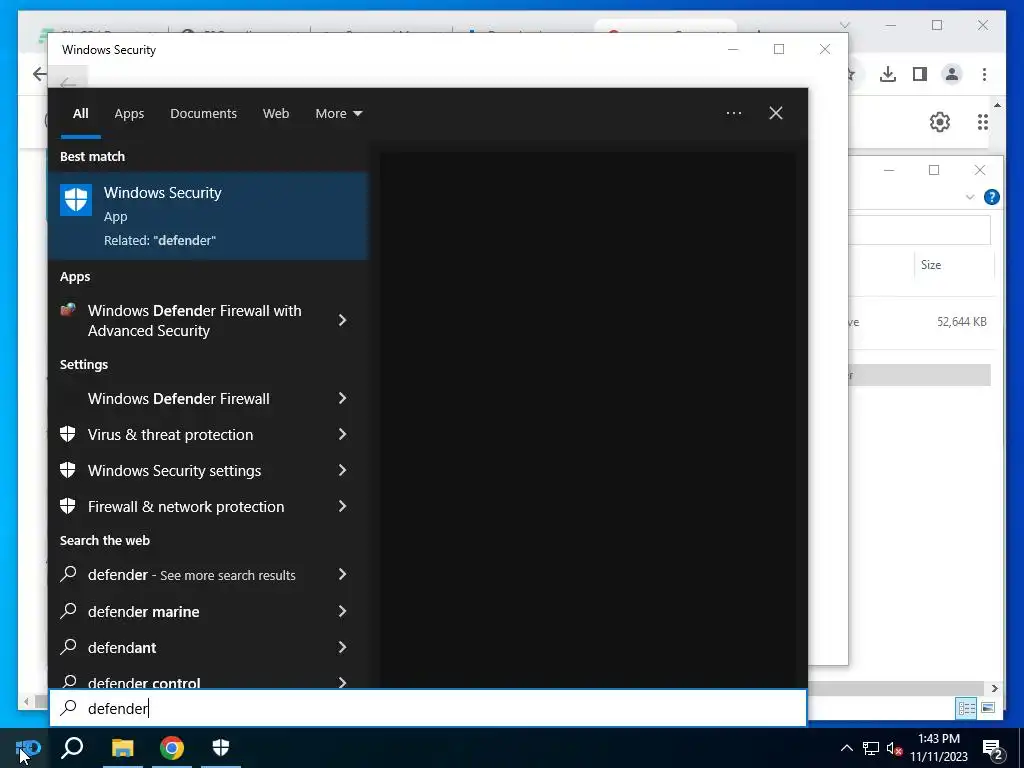This screenshot has width=1024, height=768.
Task: Expand the defender marine web result arrow
Action: (342, 611)
